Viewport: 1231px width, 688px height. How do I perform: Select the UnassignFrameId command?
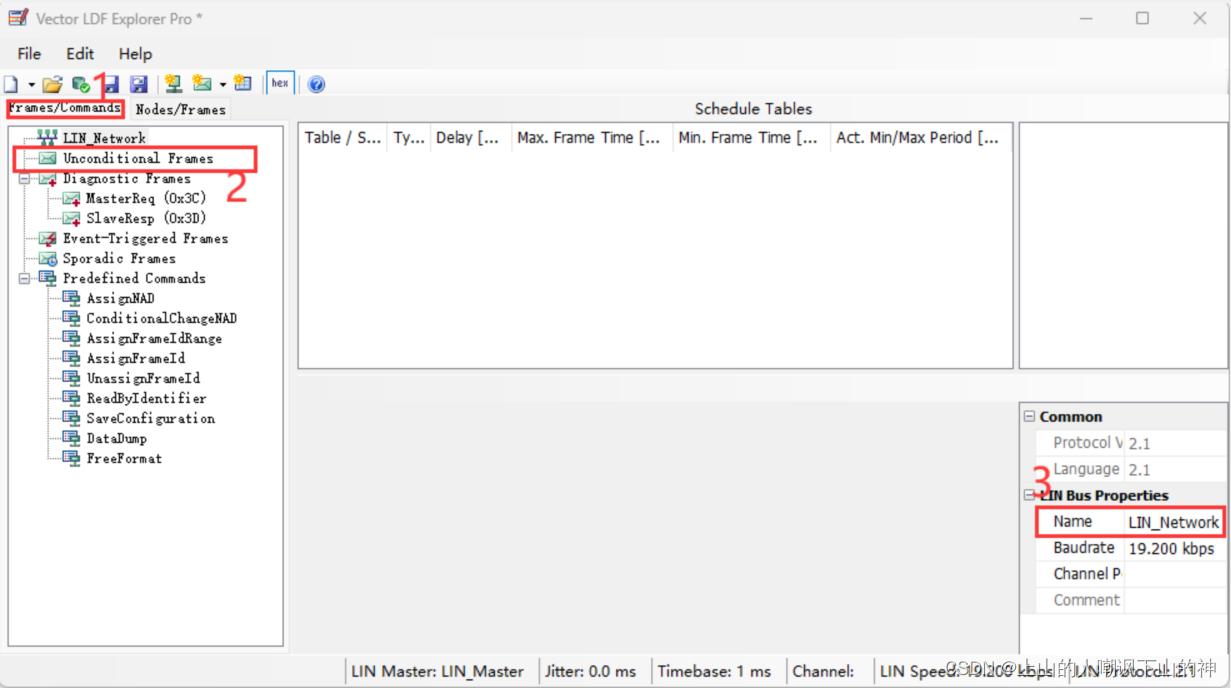coord(144,378)
